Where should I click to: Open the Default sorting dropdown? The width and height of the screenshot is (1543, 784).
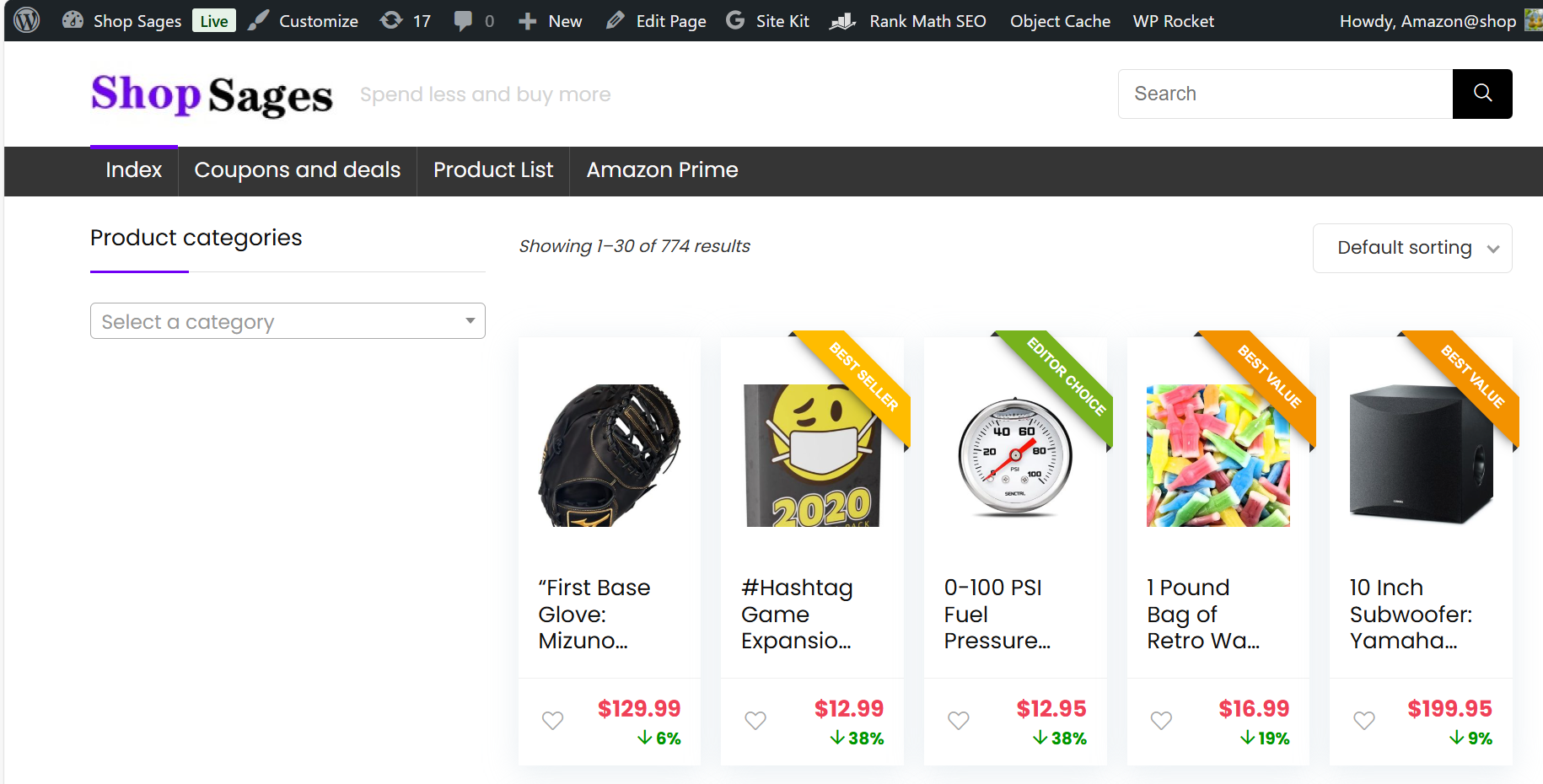tap(1411, 248)
